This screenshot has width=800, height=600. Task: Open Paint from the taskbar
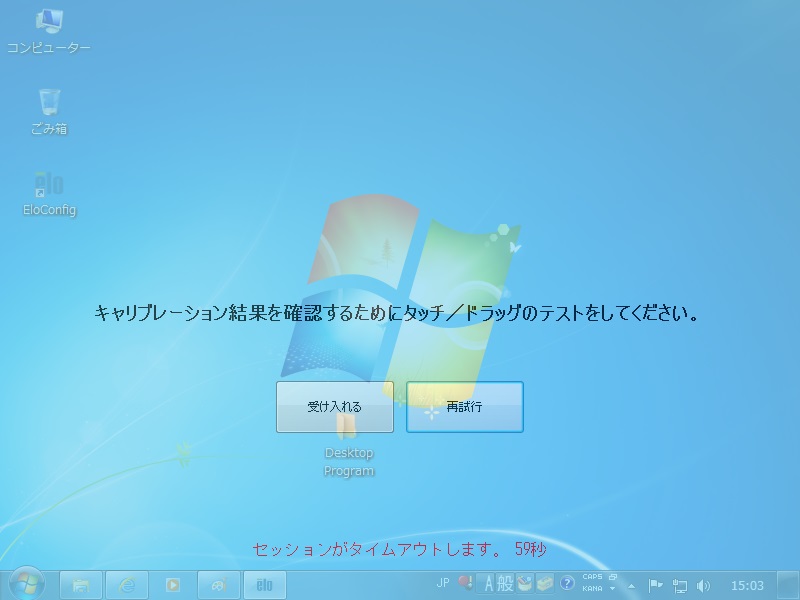coord(219,585)
